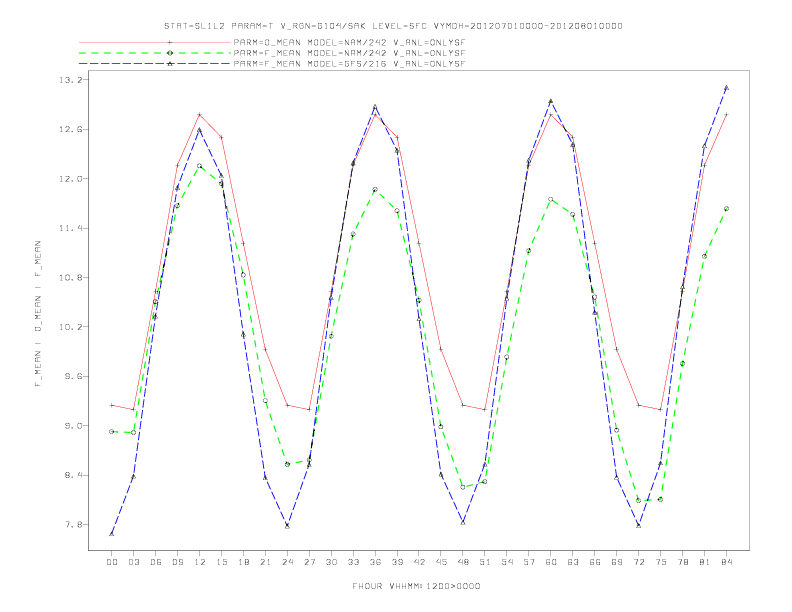Screen dimensions: 792x612
Task: Click the solid red legend line sample
Action: [155, 42]
